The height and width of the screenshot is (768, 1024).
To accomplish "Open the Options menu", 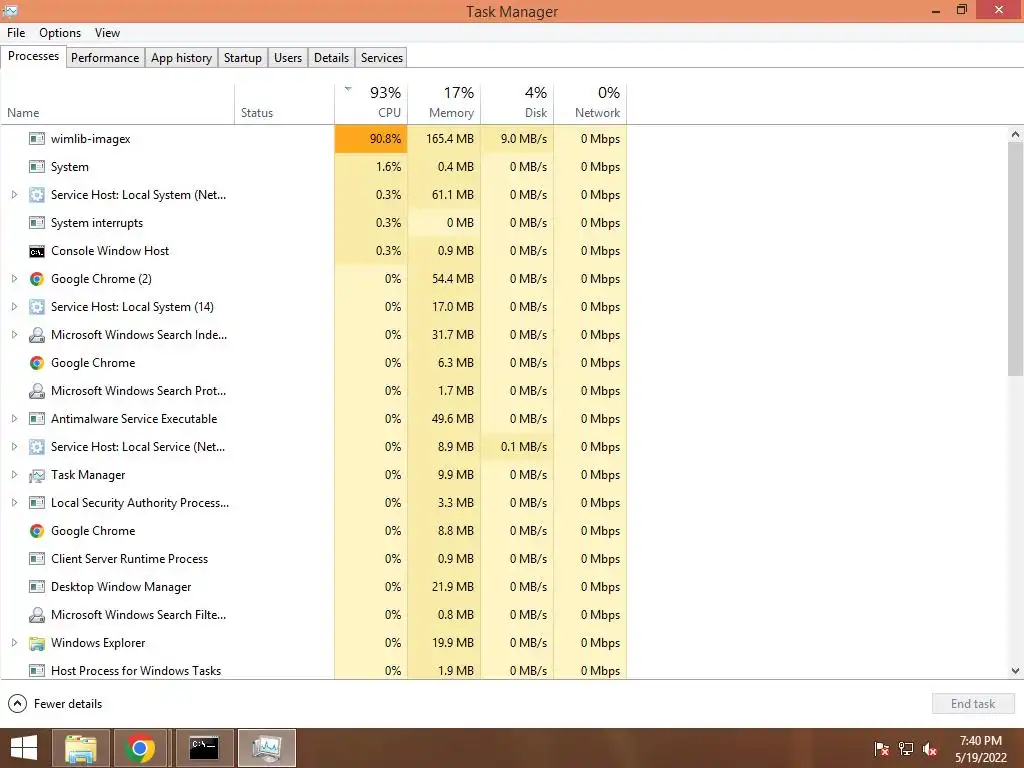I will [60, 33].
